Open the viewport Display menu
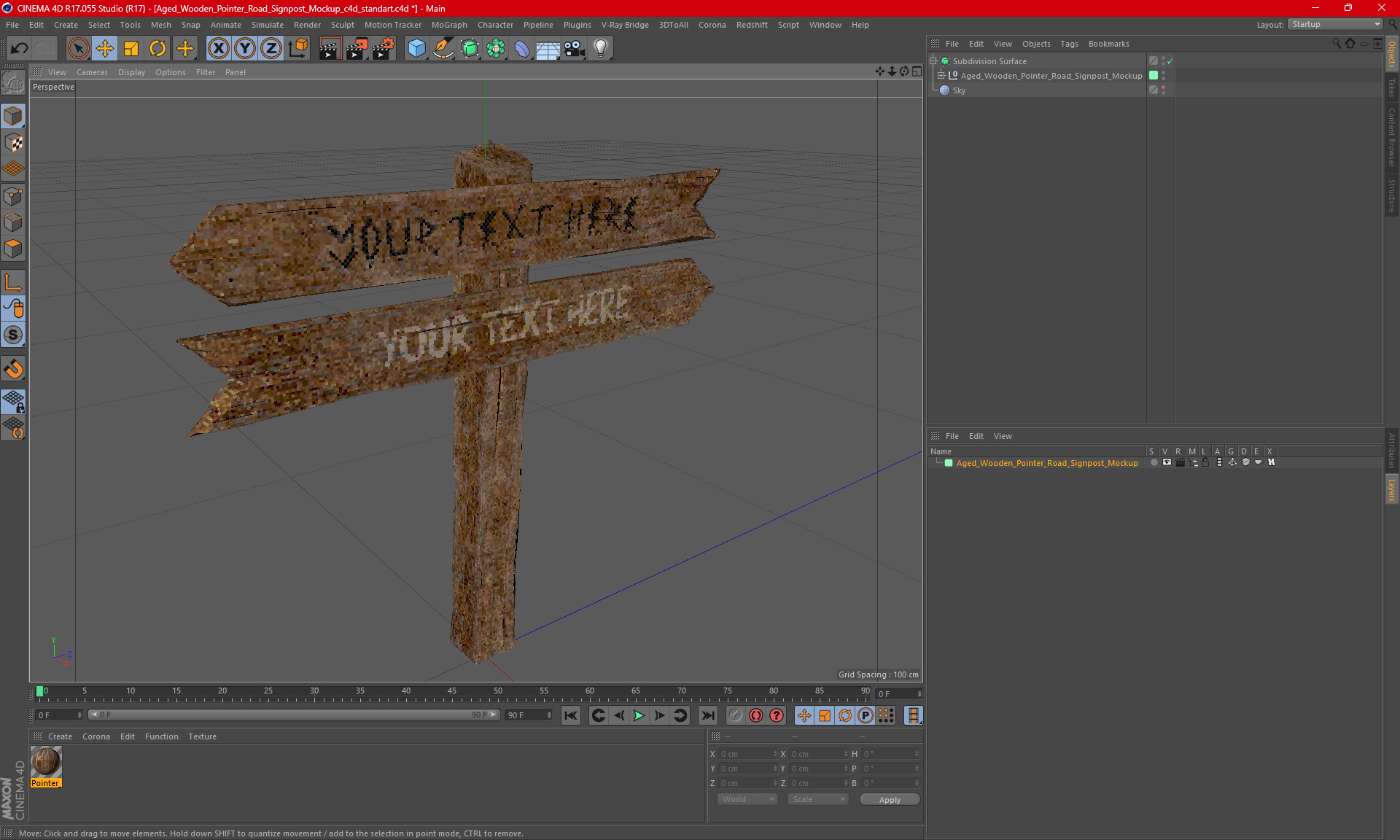The height and width of the screenshot is (840, 1400). pyautogui.click(x=131, y=72)
